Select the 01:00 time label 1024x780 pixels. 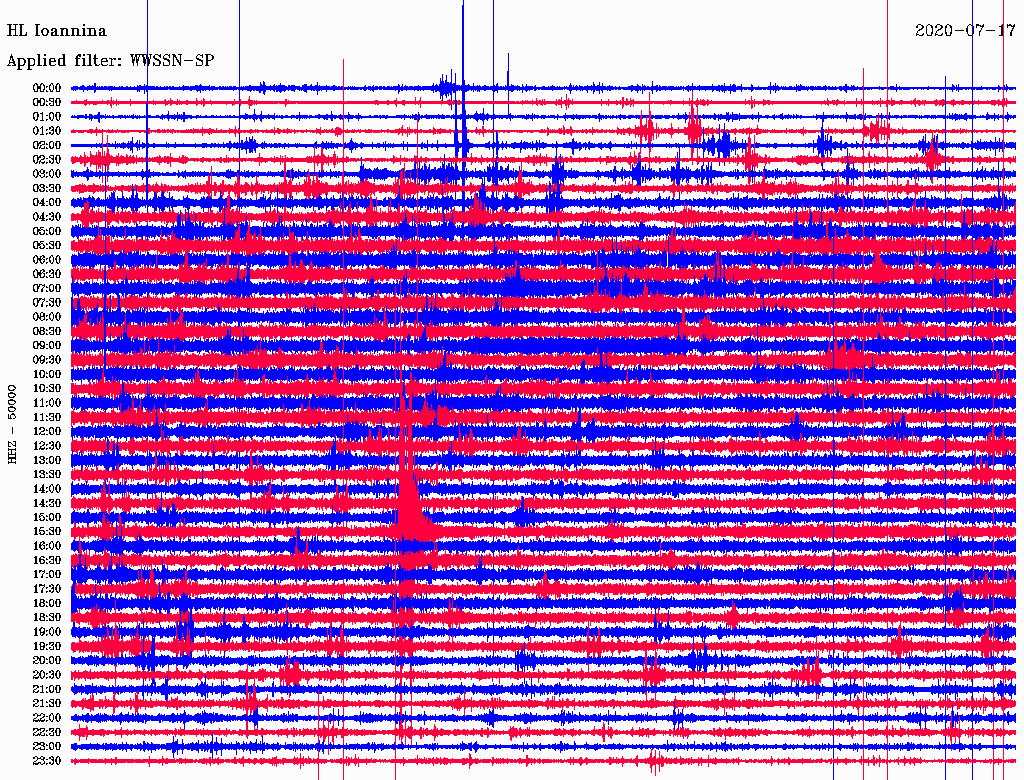(x=47, y=116)
